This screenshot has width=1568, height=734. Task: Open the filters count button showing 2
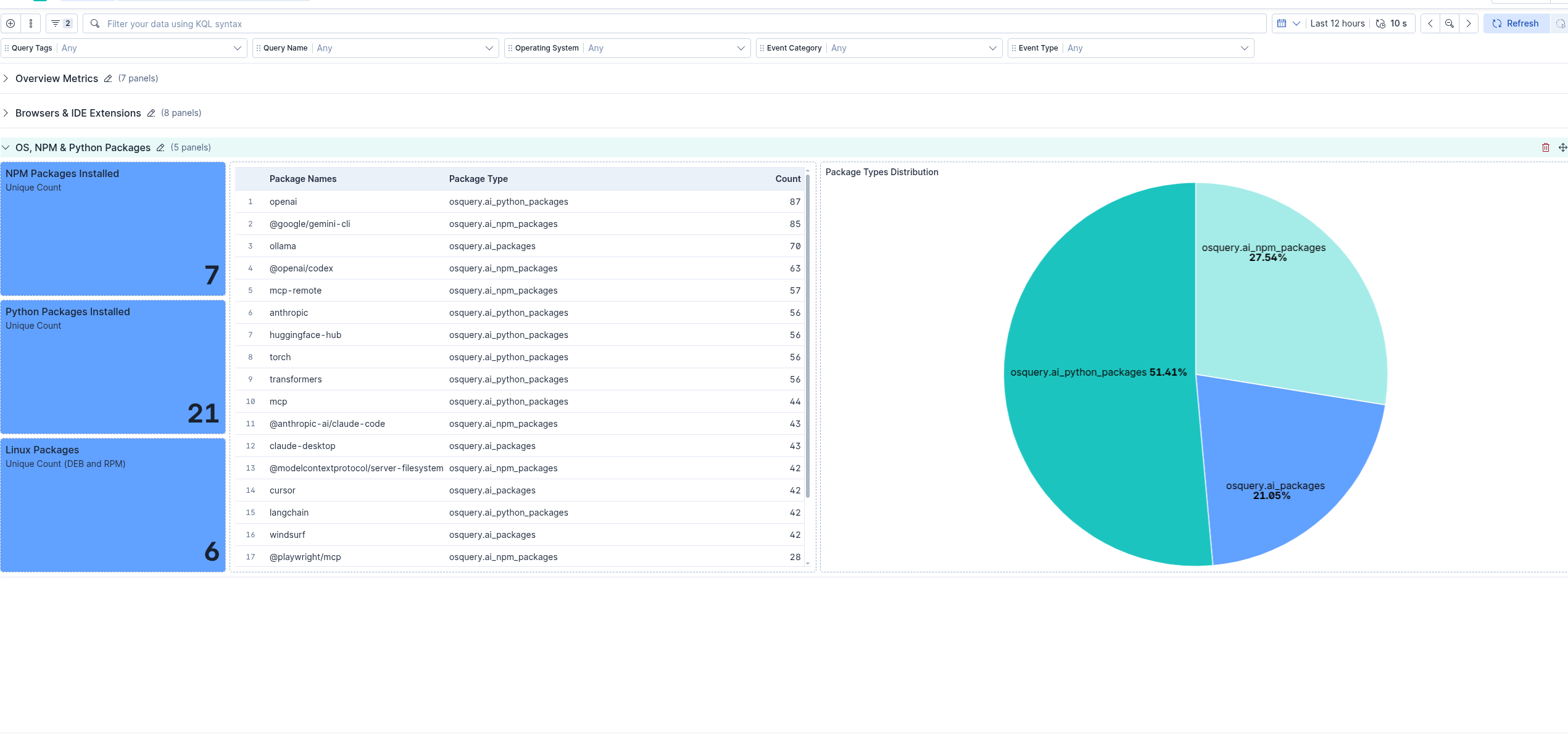point(62,23)
